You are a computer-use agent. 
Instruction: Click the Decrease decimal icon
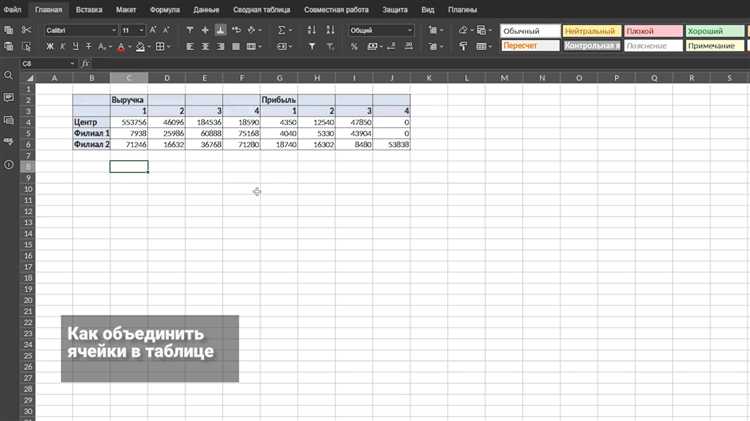391,46
